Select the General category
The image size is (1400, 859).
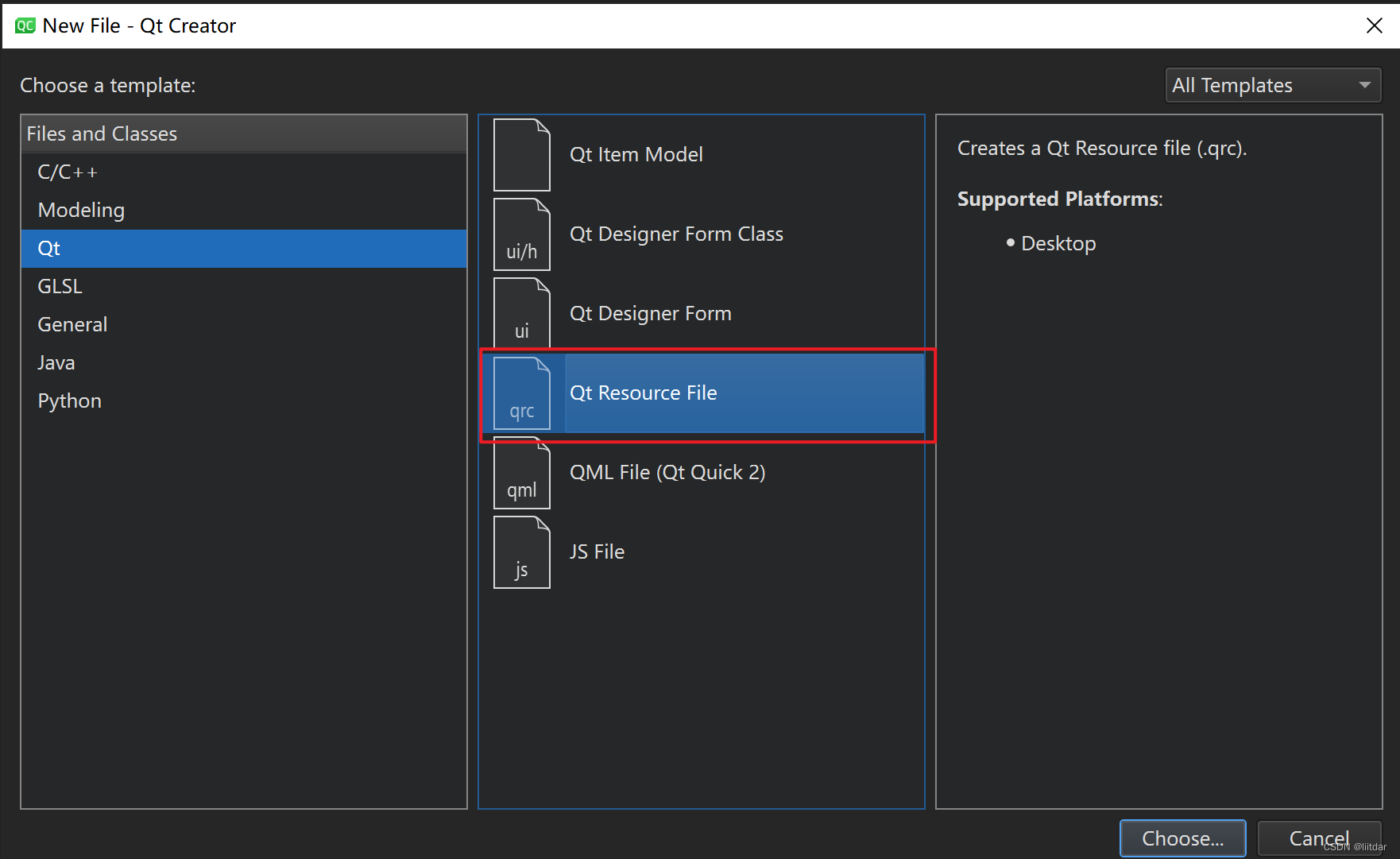click(x=244, y=324)
